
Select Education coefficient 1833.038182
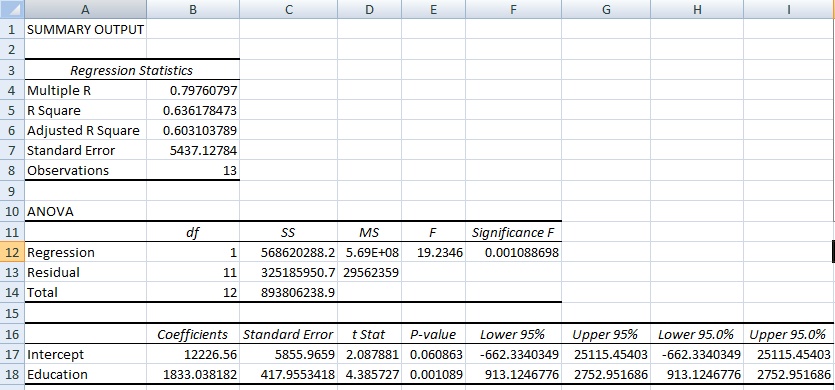(193, 374)
